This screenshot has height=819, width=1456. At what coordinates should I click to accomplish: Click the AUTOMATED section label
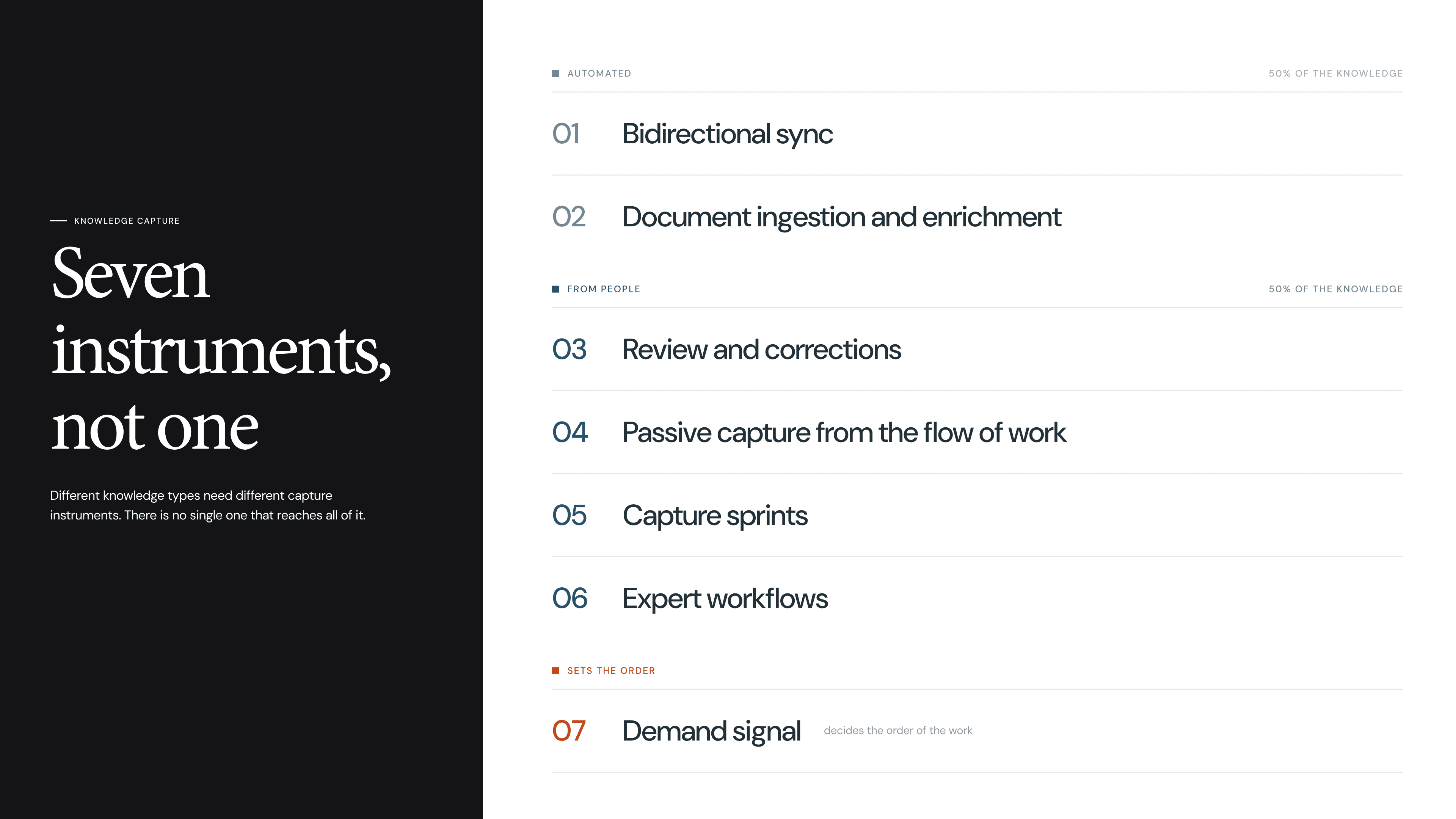599,74
